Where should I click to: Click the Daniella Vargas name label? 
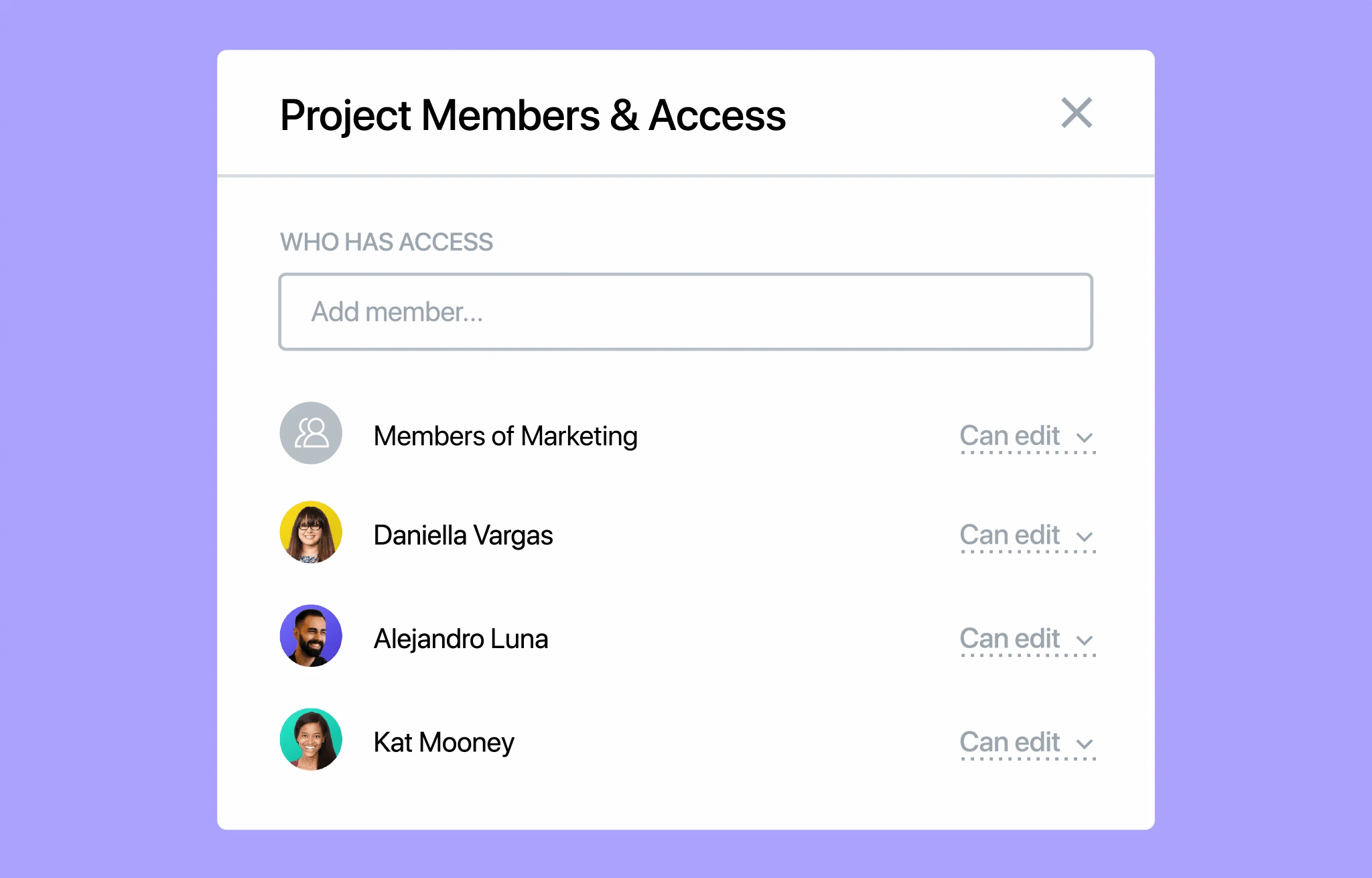(x=464, y=535)
